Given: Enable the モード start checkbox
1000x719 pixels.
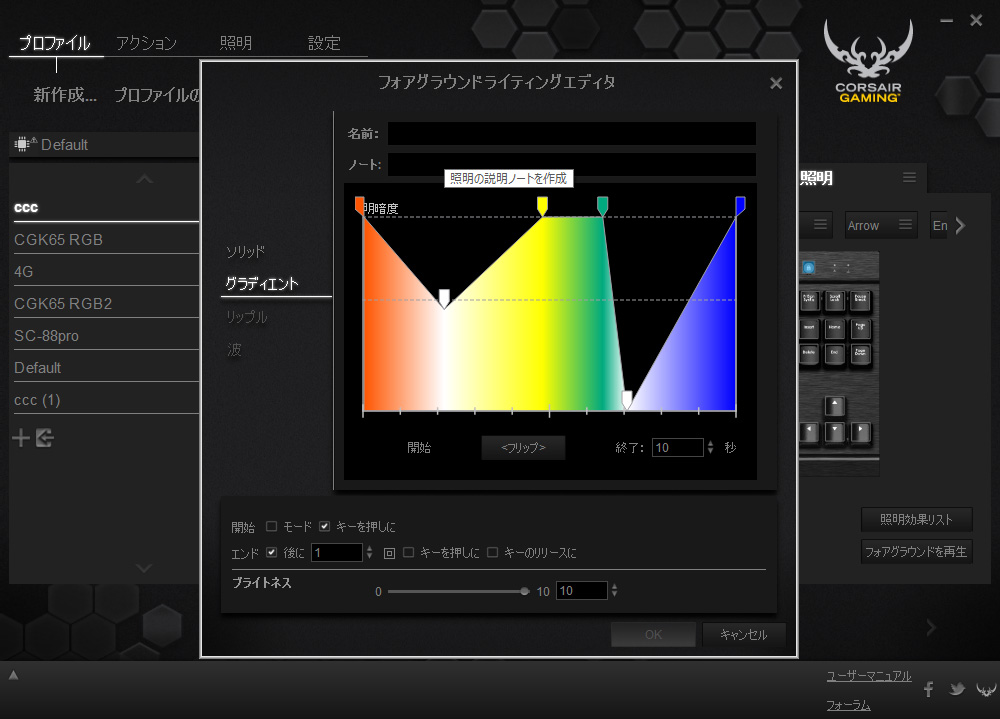Looking at the screenshot, I should point(272,526).
